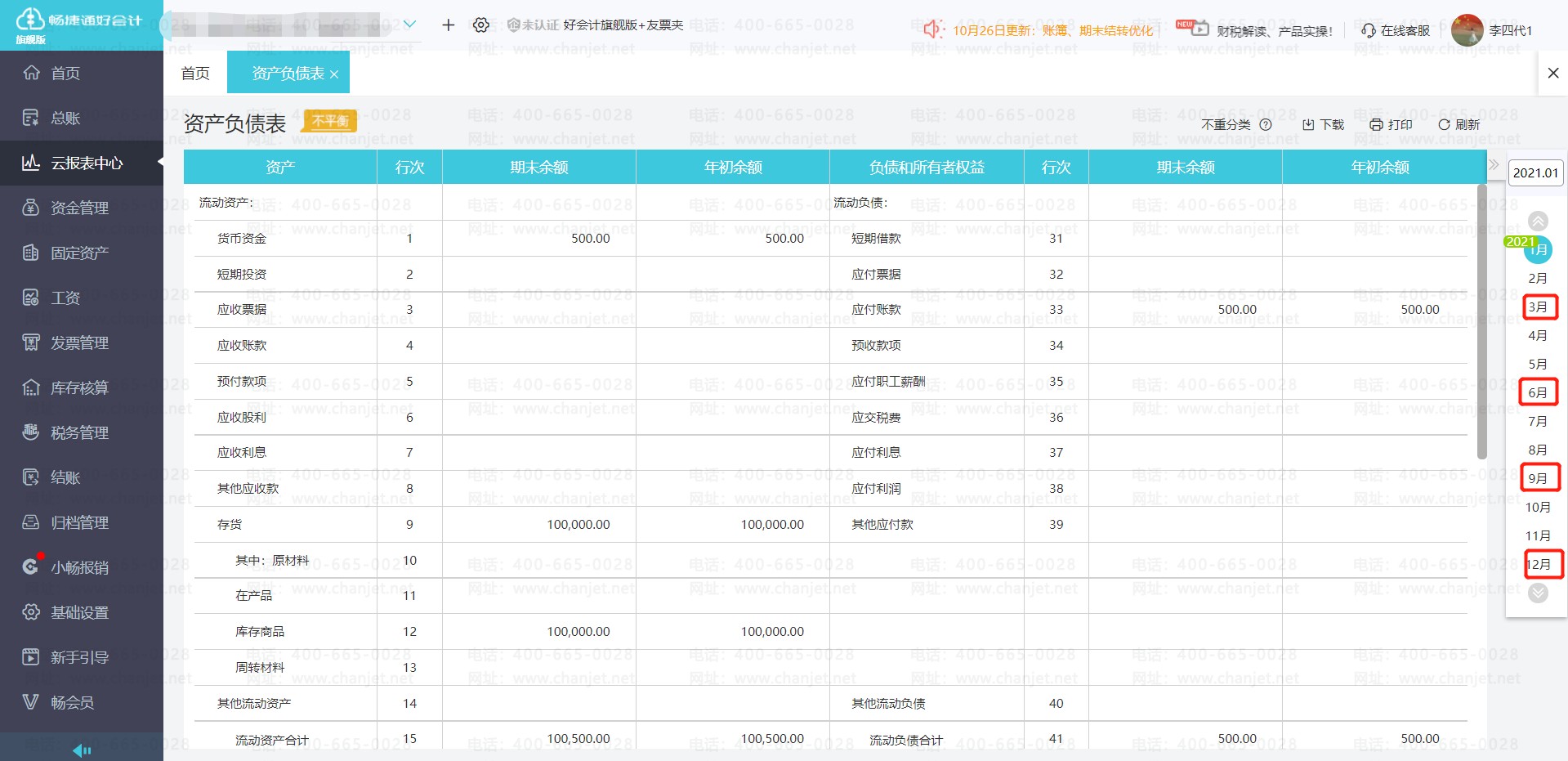Click the help question mark beside 不重分类
1568x761 pixels.
click(1266, 124)
